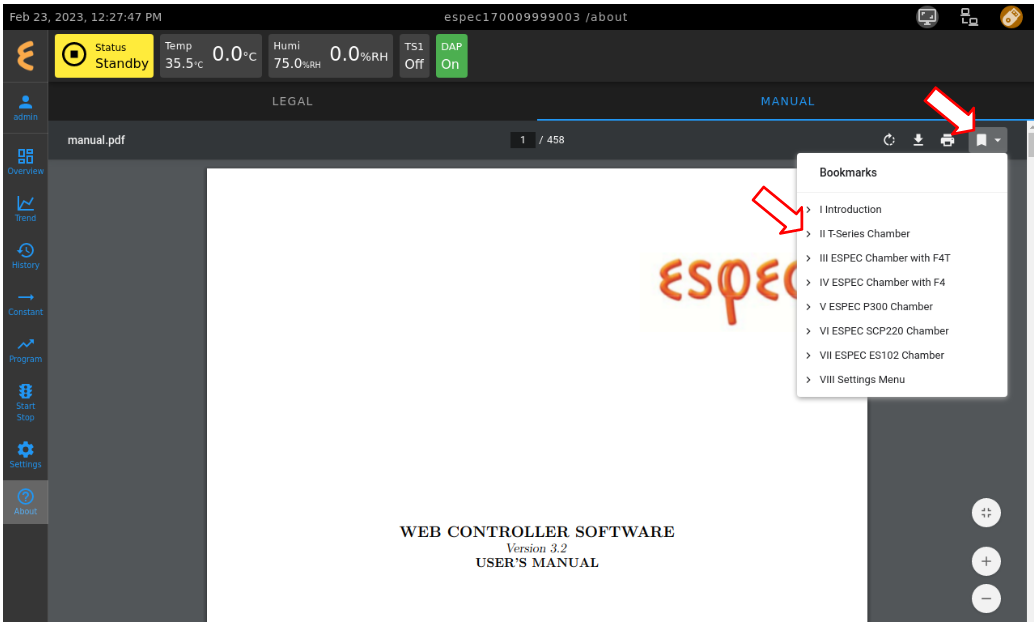Jump to VII ESPEC ES102 Chamber bookmark

(x=882, y=356)
